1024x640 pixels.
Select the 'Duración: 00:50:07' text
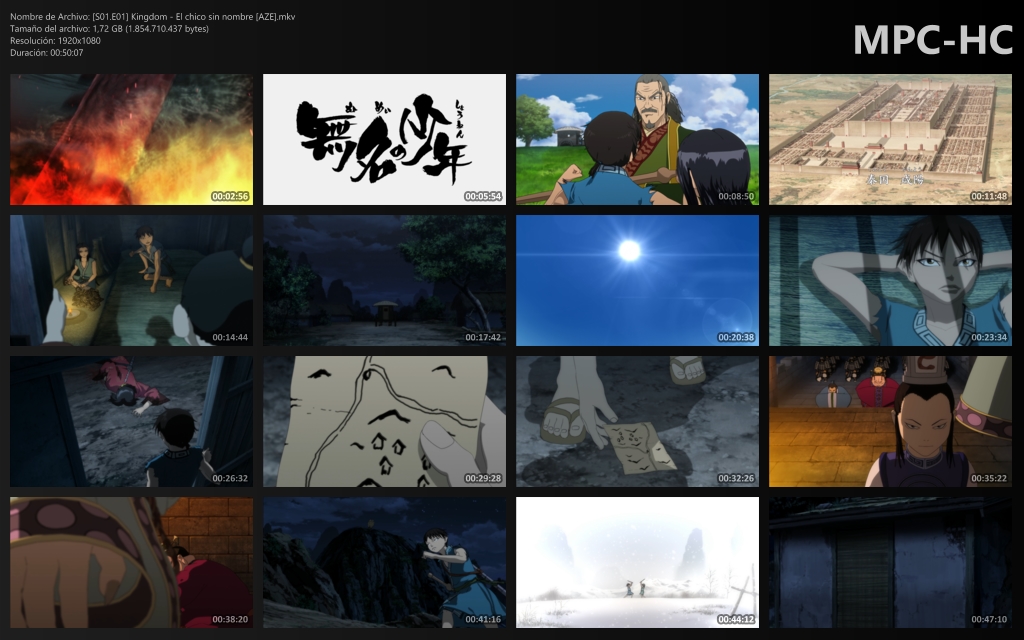click(46, 53)
